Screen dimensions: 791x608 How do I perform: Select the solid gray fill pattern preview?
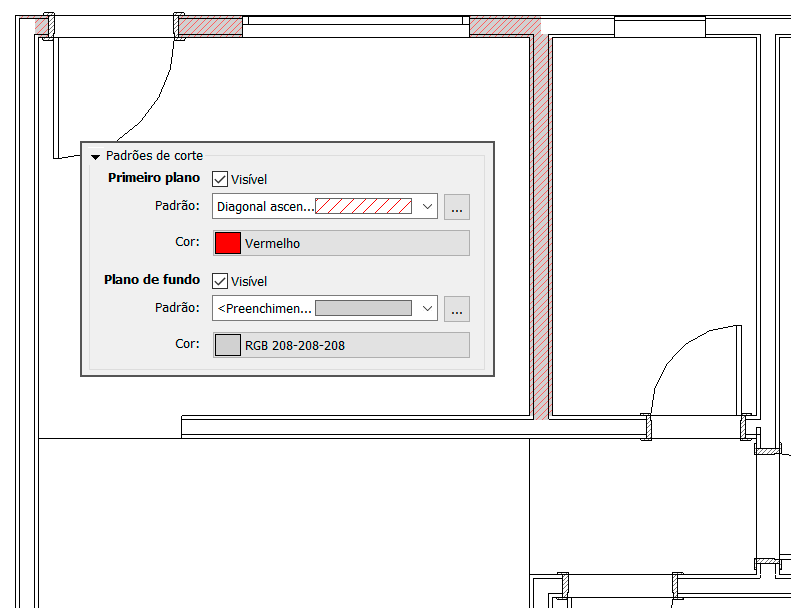point(363,309)
